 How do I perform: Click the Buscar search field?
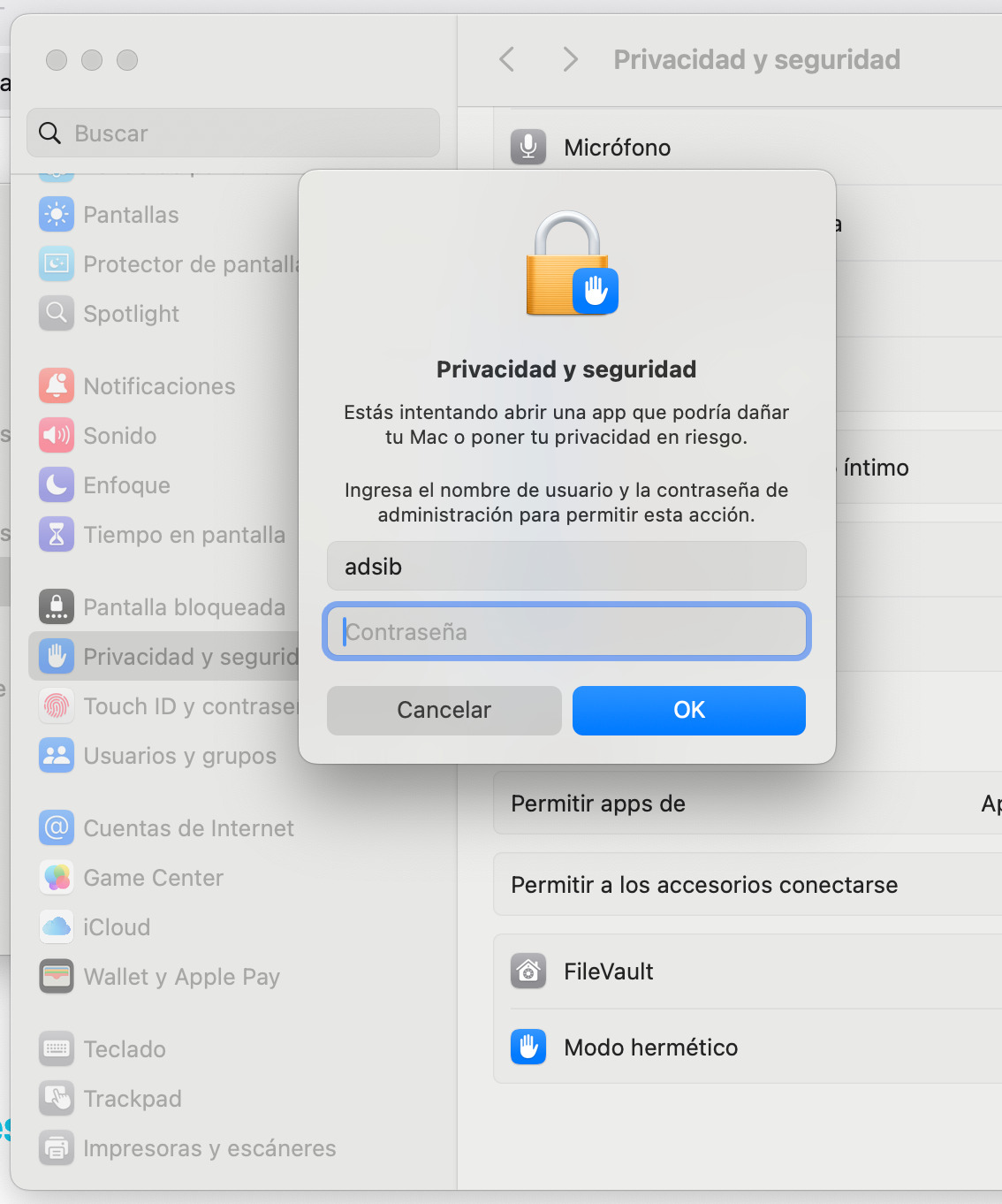(233, 133)
